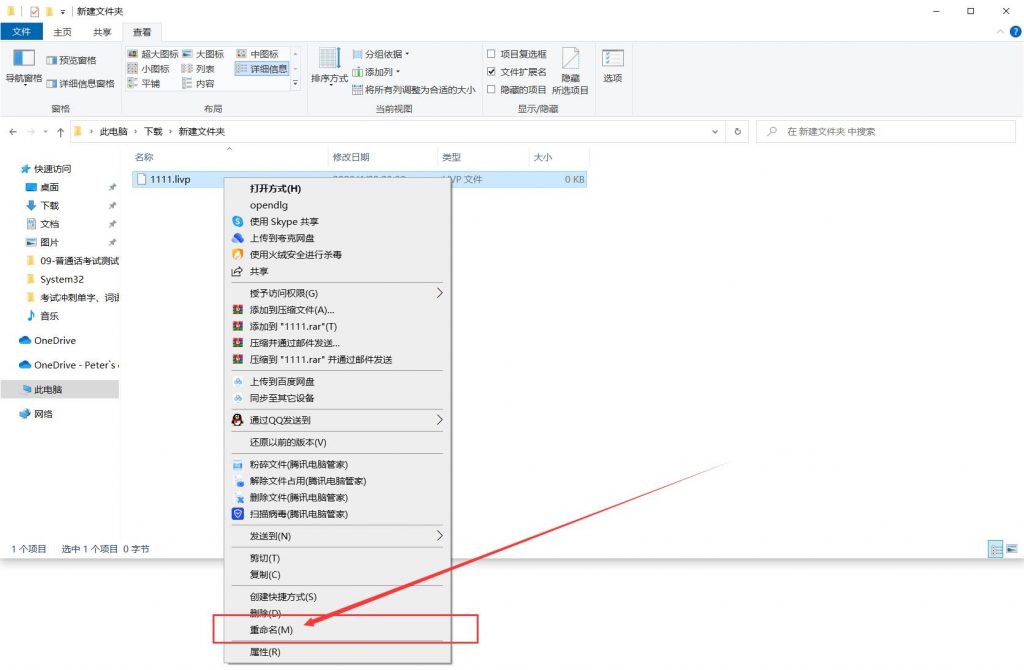Choose Rename (M) in context menu
1024x670 pixels.
point(337,630)
